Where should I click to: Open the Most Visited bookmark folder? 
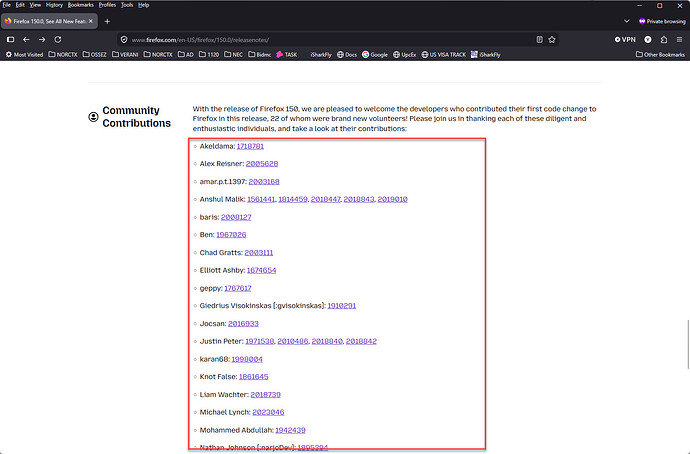click(x=24, y=55)
